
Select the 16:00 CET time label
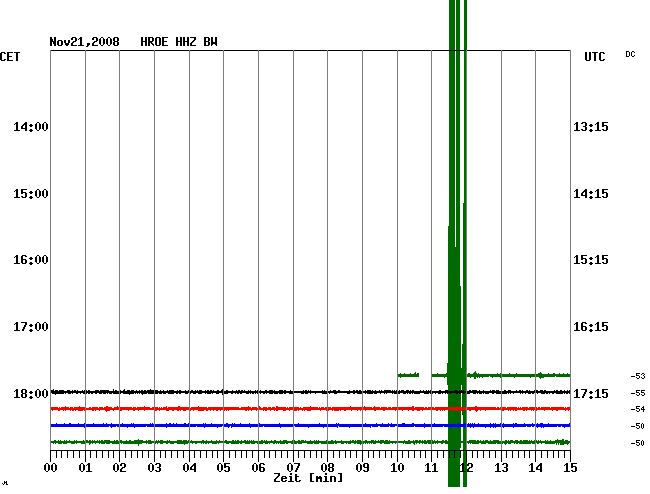coord(31,260)
